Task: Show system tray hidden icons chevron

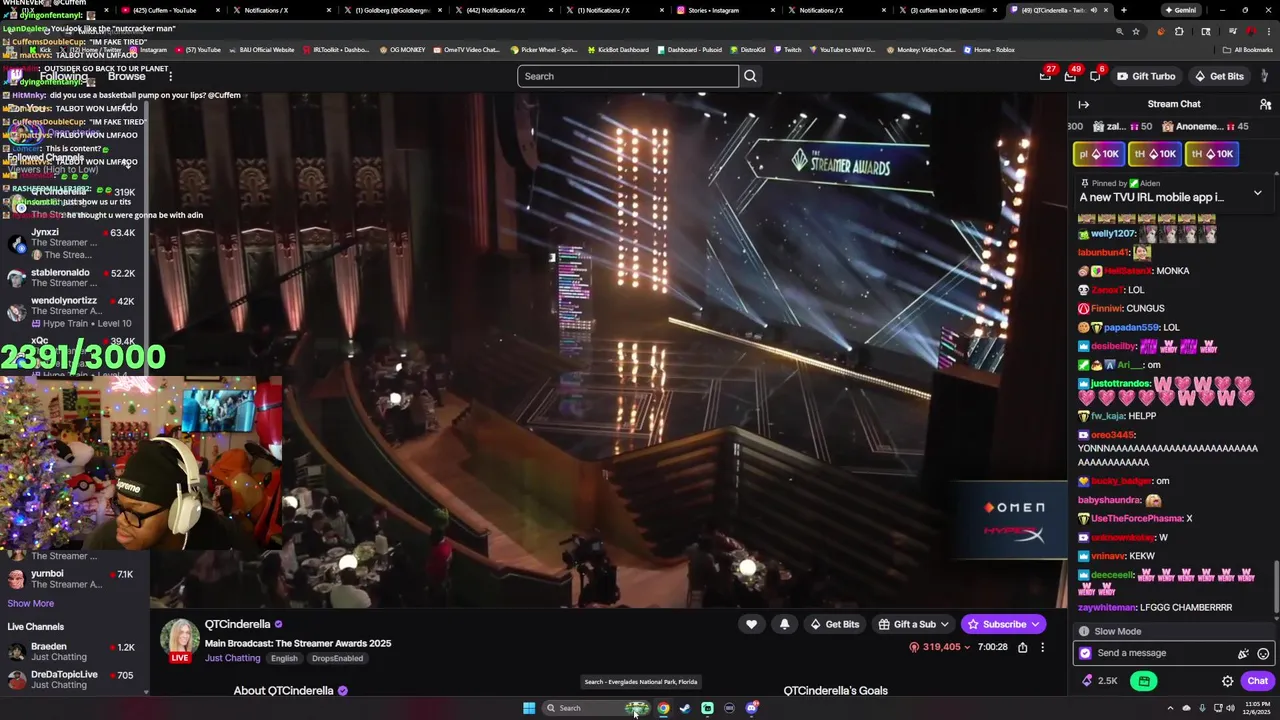Action: pyautogui.click(x=1171, y=708)
